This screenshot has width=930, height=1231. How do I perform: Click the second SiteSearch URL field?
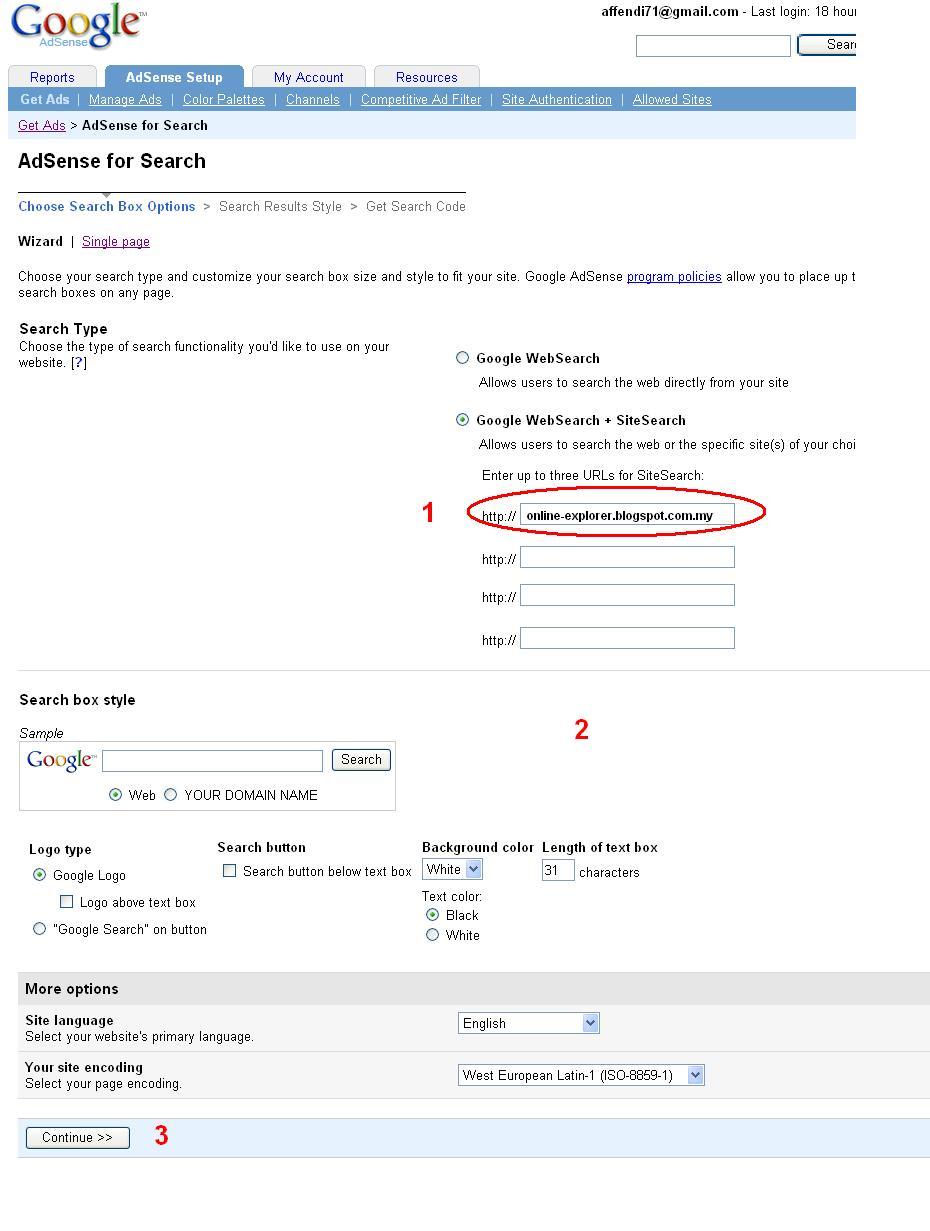[x=627, y=557]
